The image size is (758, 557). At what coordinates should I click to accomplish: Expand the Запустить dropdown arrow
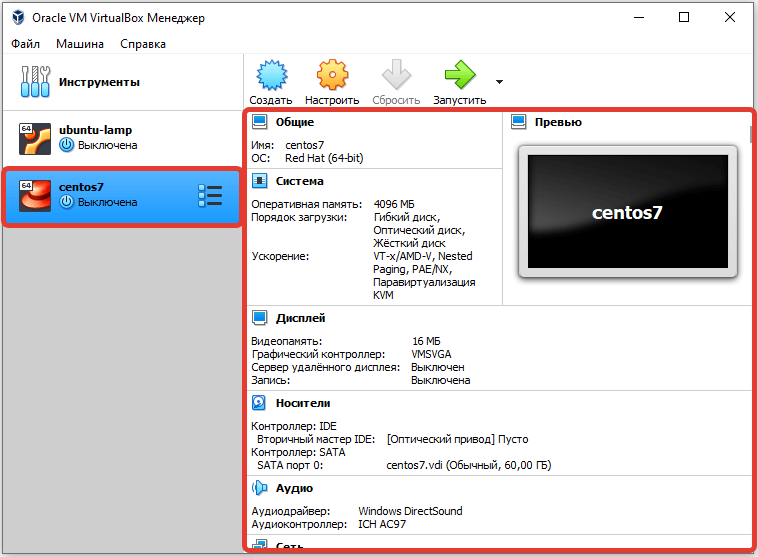point(499,82)
